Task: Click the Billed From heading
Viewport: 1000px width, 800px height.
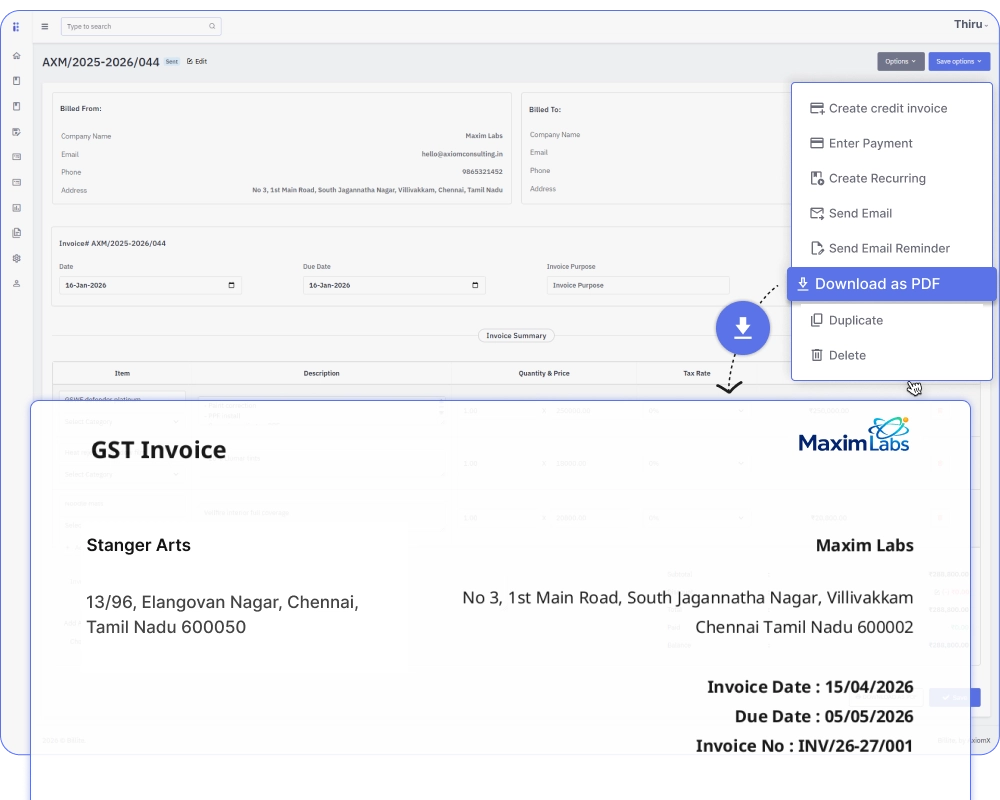Action: [81, 108]
